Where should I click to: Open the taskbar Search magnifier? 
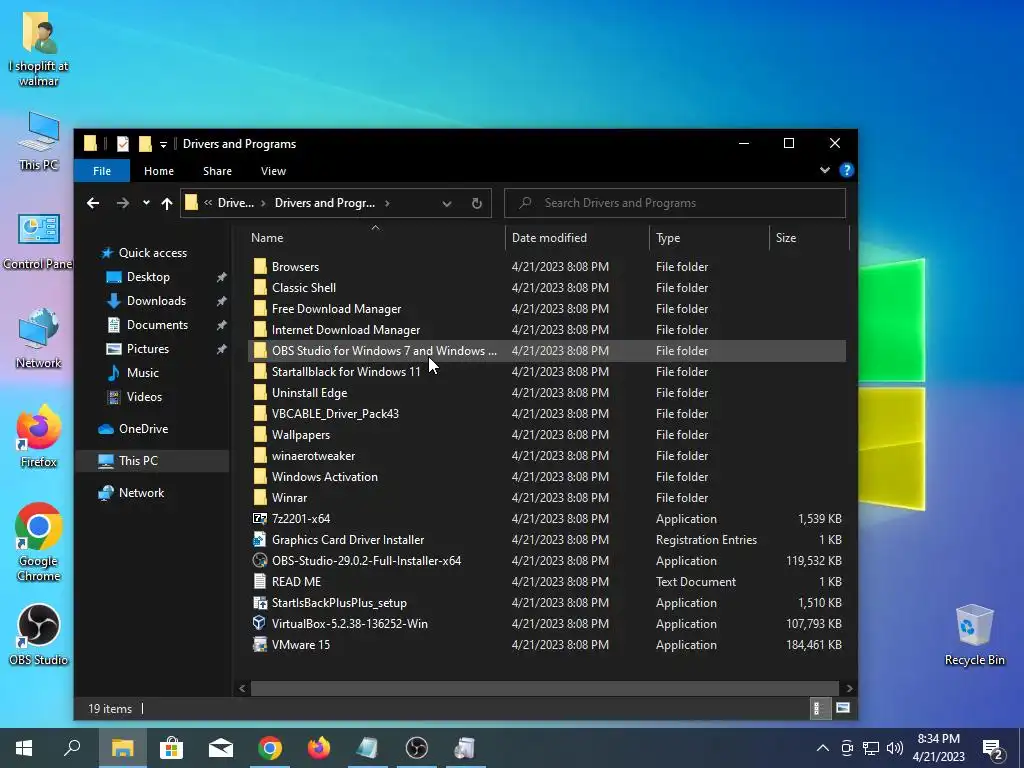(x=72, y=748)
